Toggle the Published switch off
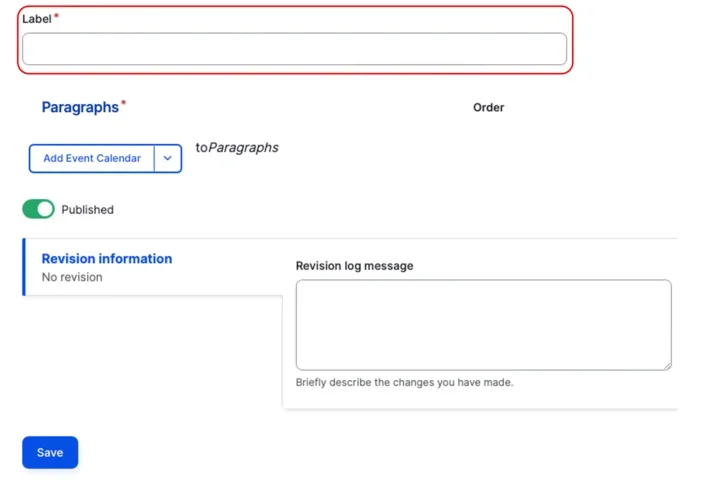This screenshot has height=480, width=720. point(38,209)
